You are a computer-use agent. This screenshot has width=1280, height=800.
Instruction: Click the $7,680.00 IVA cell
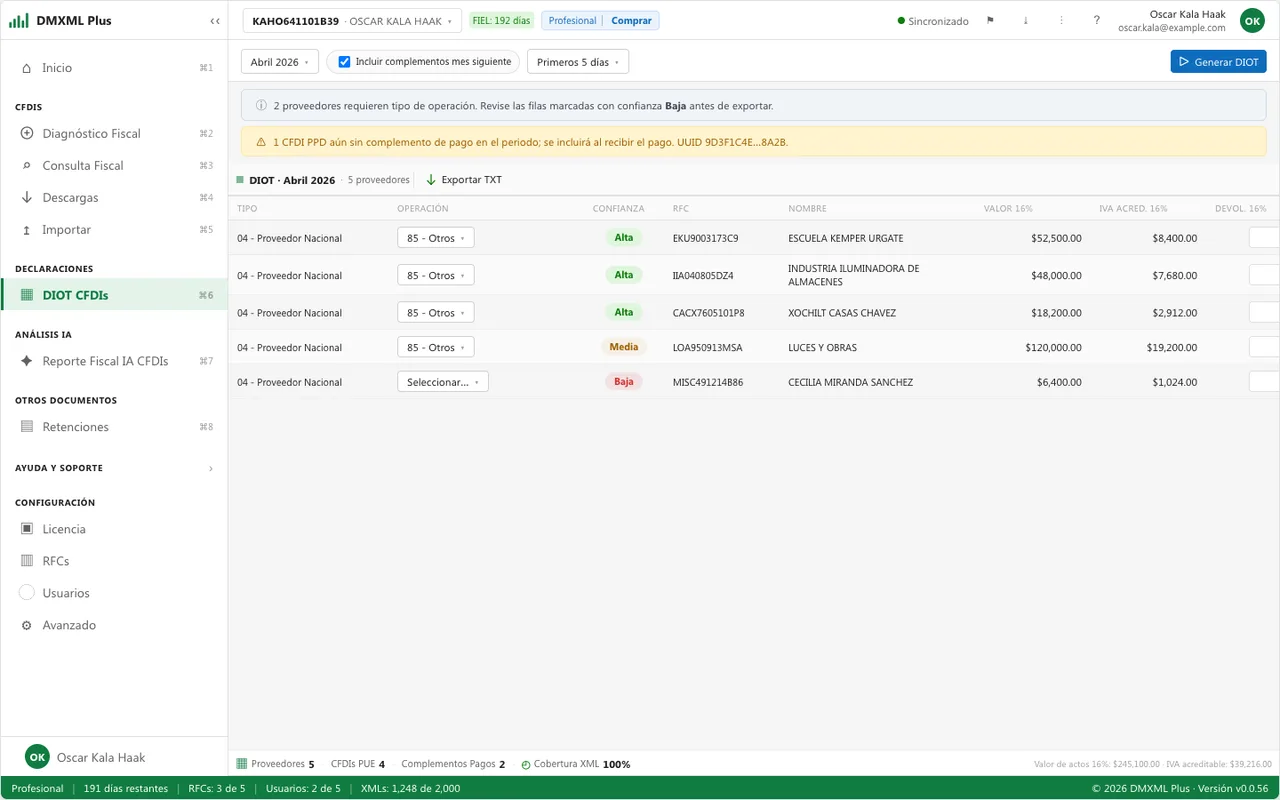(1174, 275)
